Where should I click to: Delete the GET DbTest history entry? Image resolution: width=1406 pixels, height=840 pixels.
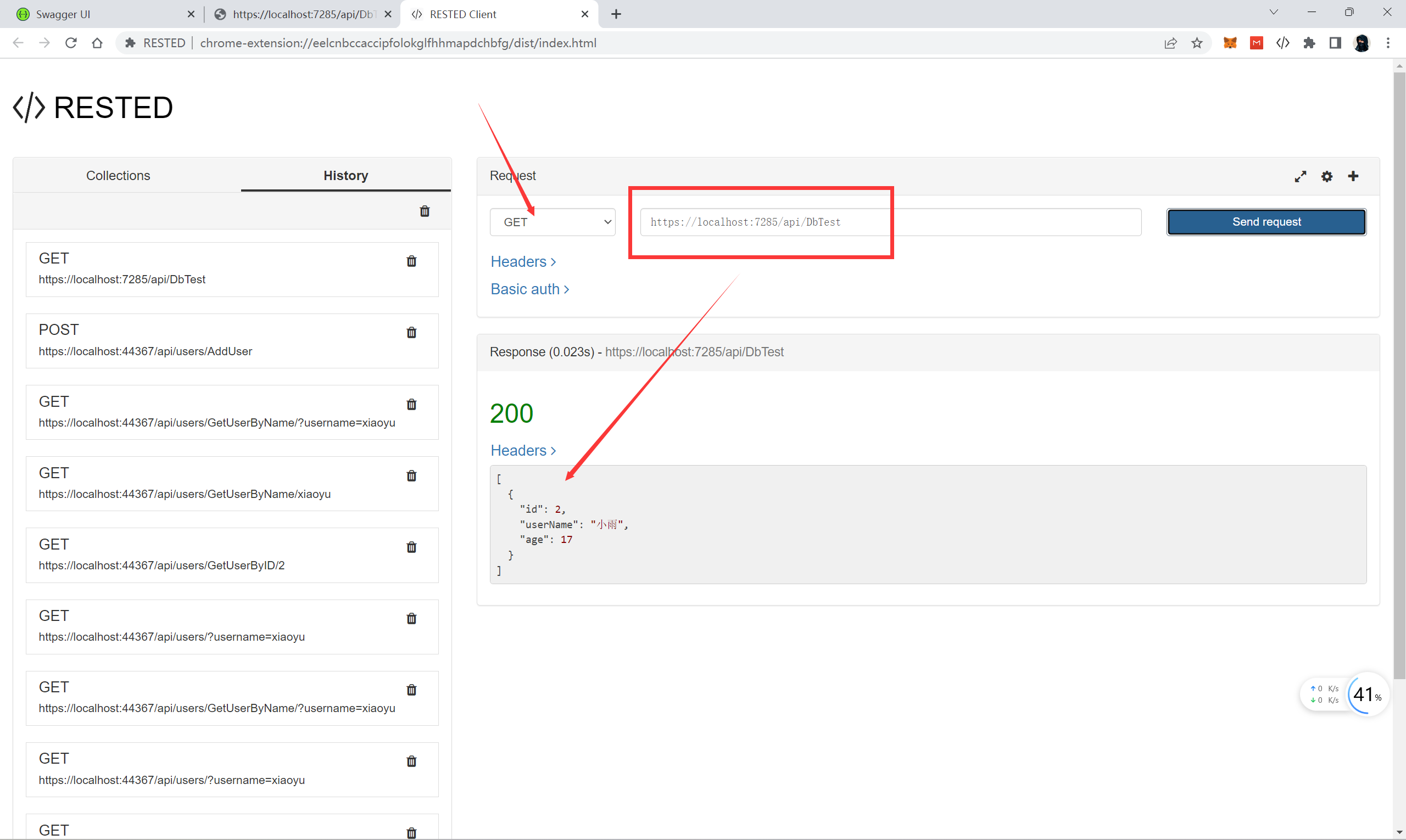(412, 261)
